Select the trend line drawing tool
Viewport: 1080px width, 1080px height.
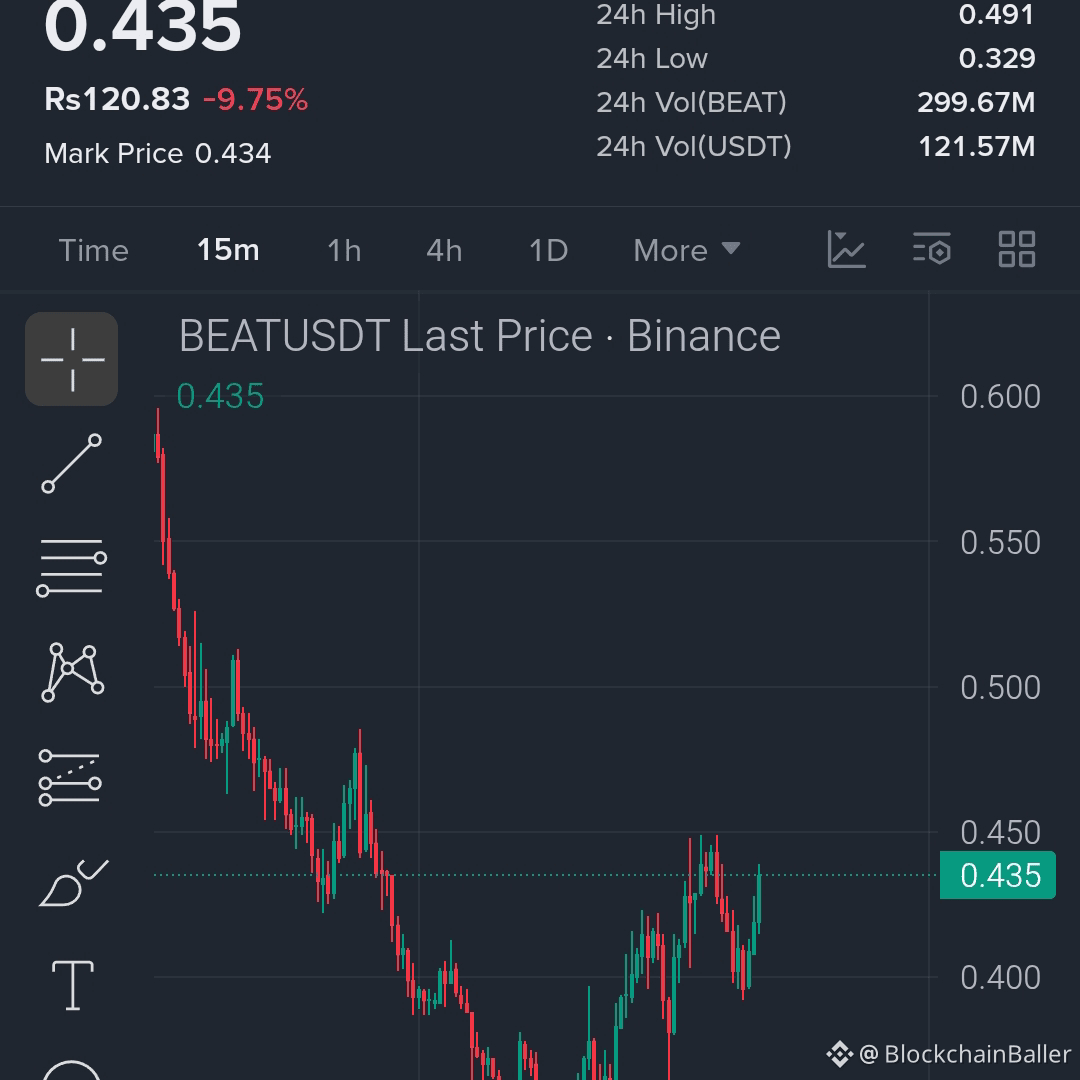coord(72,464)
